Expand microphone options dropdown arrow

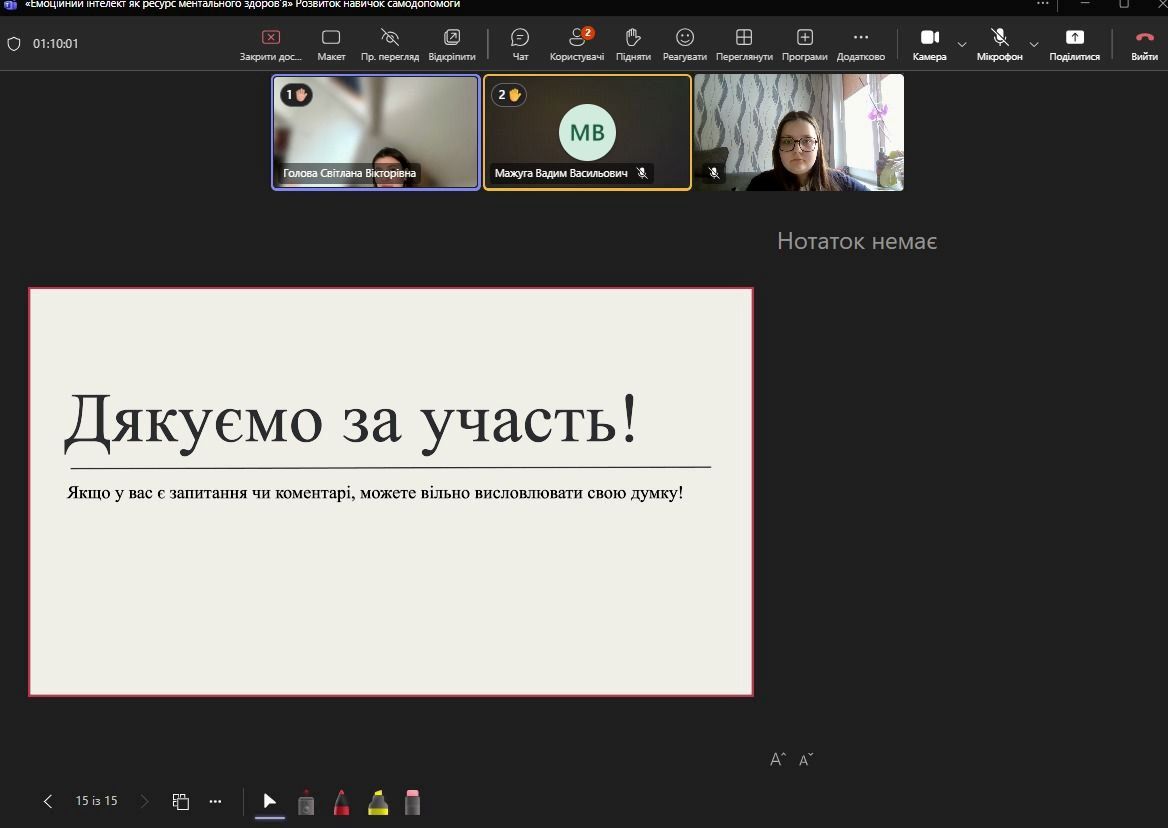pos(1034,44)
